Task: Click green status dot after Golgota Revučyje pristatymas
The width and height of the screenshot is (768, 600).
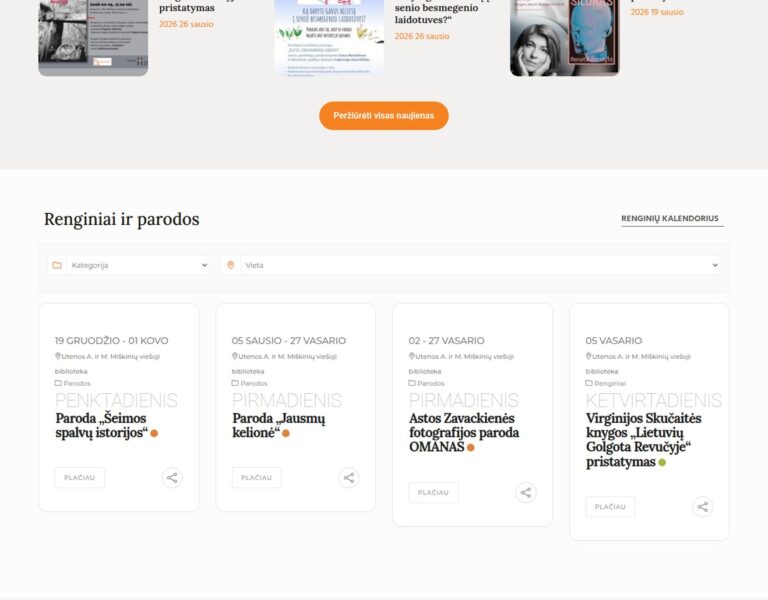Action: click(x=662, y=462)
